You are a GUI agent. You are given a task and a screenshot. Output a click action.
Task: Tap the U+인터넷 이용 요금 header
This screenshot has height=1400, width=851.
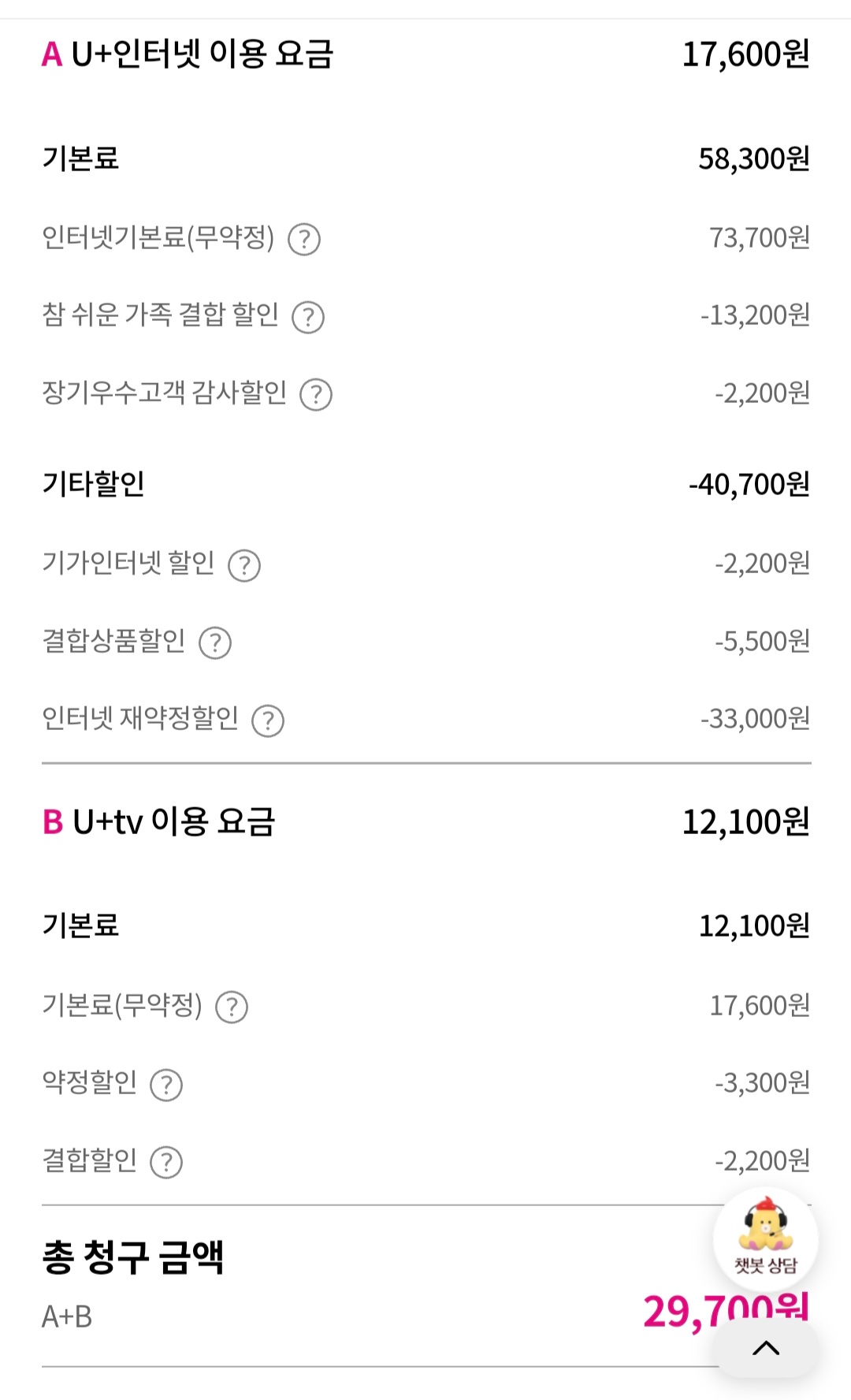point(188,54)
